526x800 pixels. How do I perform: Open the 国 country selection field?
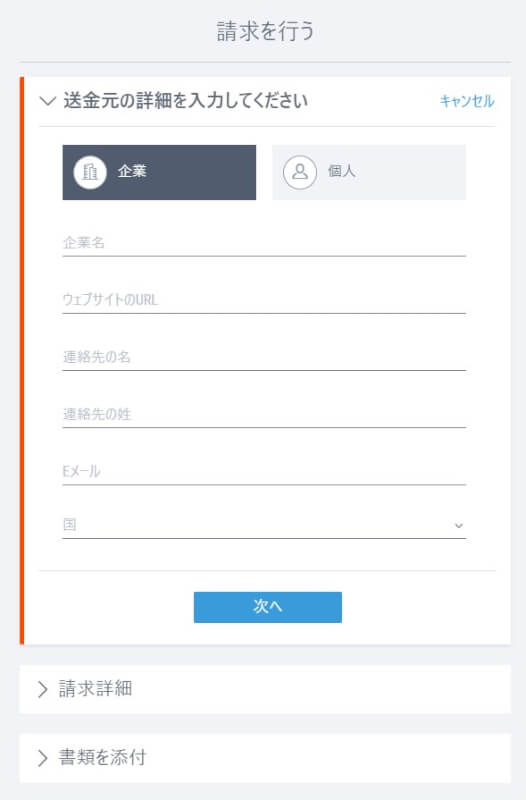[264, 525]
